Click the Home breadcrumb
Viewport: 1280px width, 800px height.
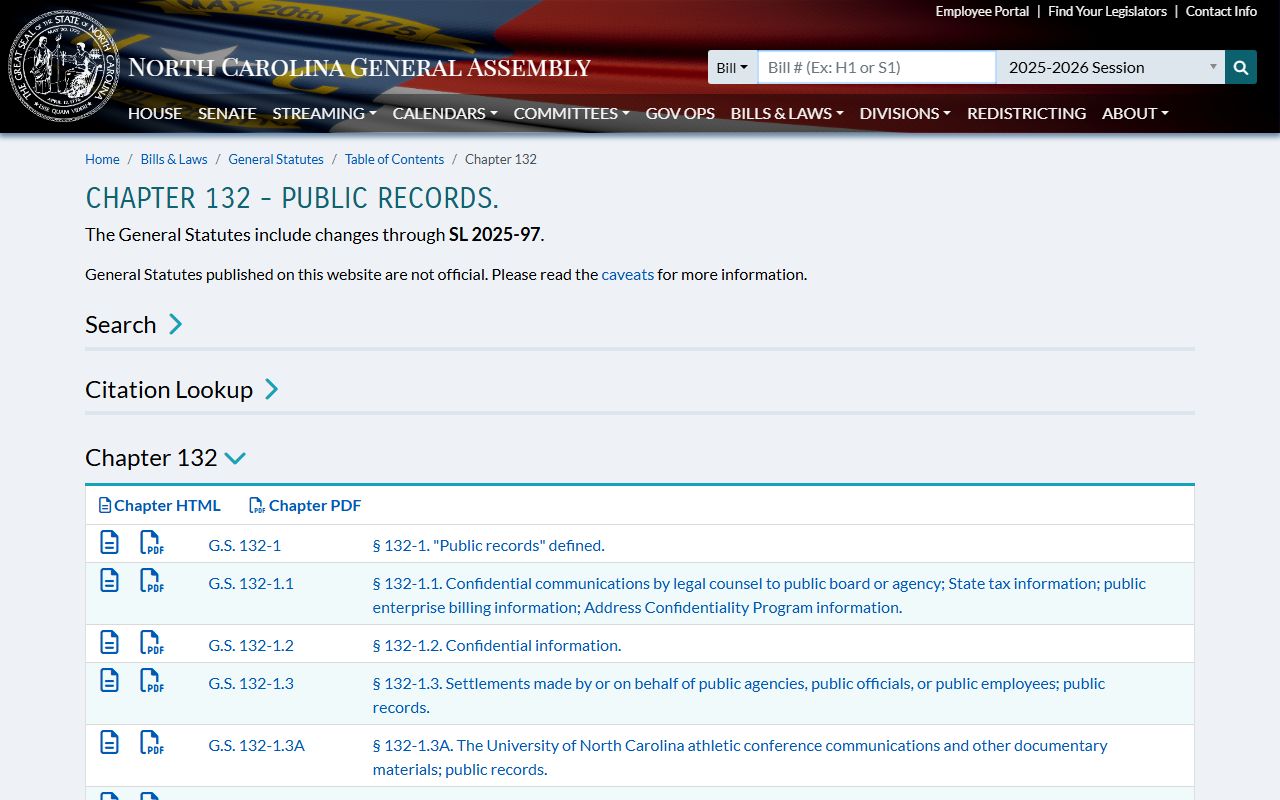point(102,159)
